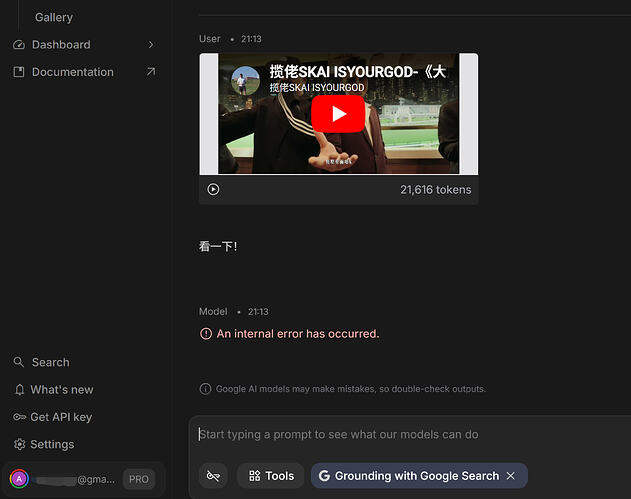Click the PRO badge

(139, 479)
